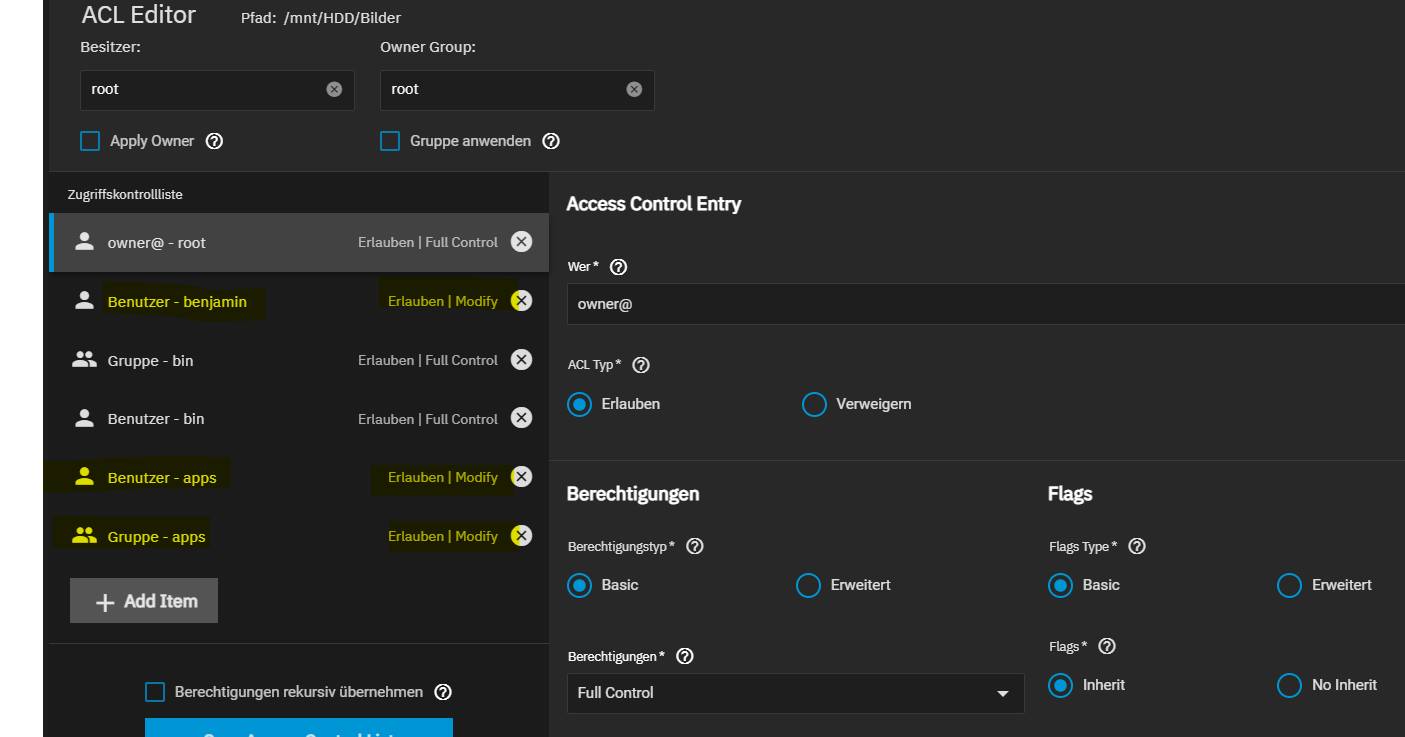The height and width of the screenshot is (737, 1405).
Task: Select the owner@ - root list entry
Action: (x=299, y=242)
